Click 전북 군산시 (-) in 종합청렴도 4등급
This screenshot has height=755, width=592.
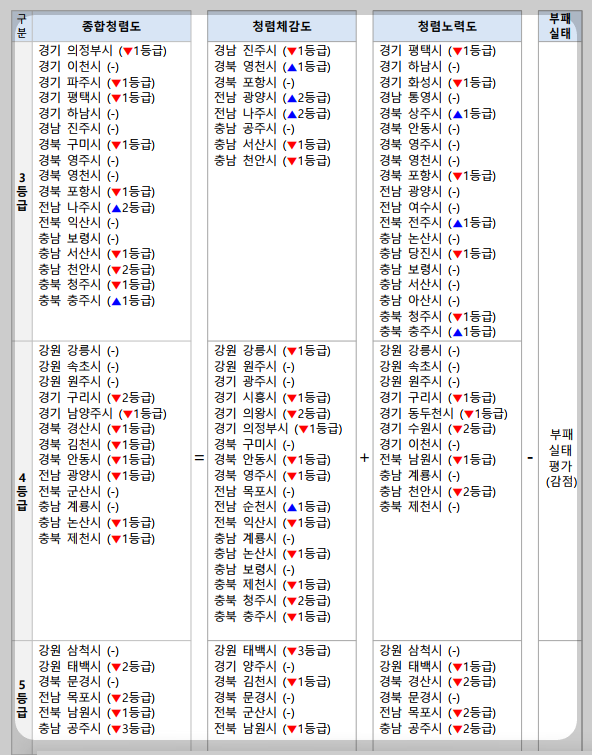[x=79, y=492]
